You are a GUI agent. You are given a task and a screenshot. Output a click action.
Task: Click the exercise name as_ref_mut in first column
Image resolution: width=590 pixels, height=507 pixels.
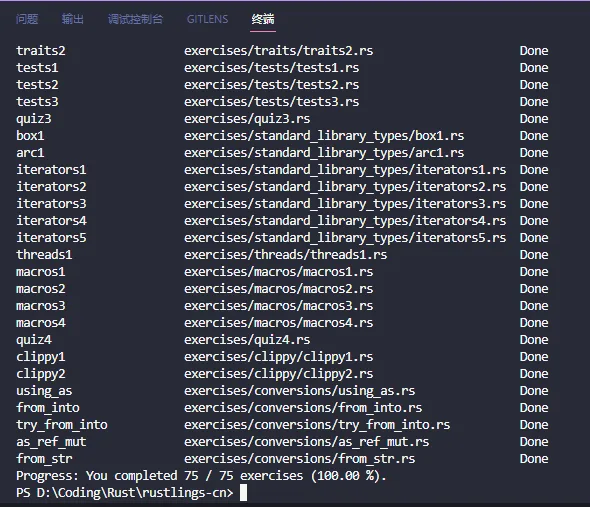(x=51, y=442)
